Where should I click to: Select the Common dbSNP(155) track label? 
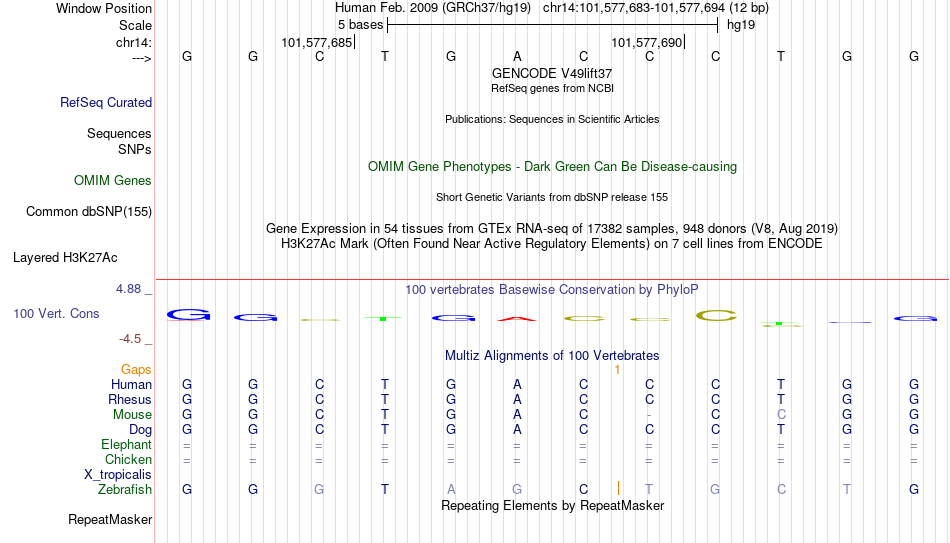click(x=89, y=212)
